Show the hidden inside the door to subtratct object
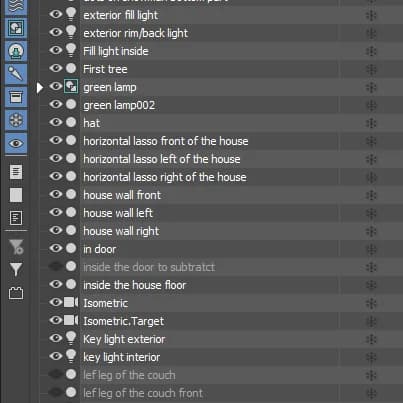The height and width of the screenshot is (403, 403). [56, 266]
